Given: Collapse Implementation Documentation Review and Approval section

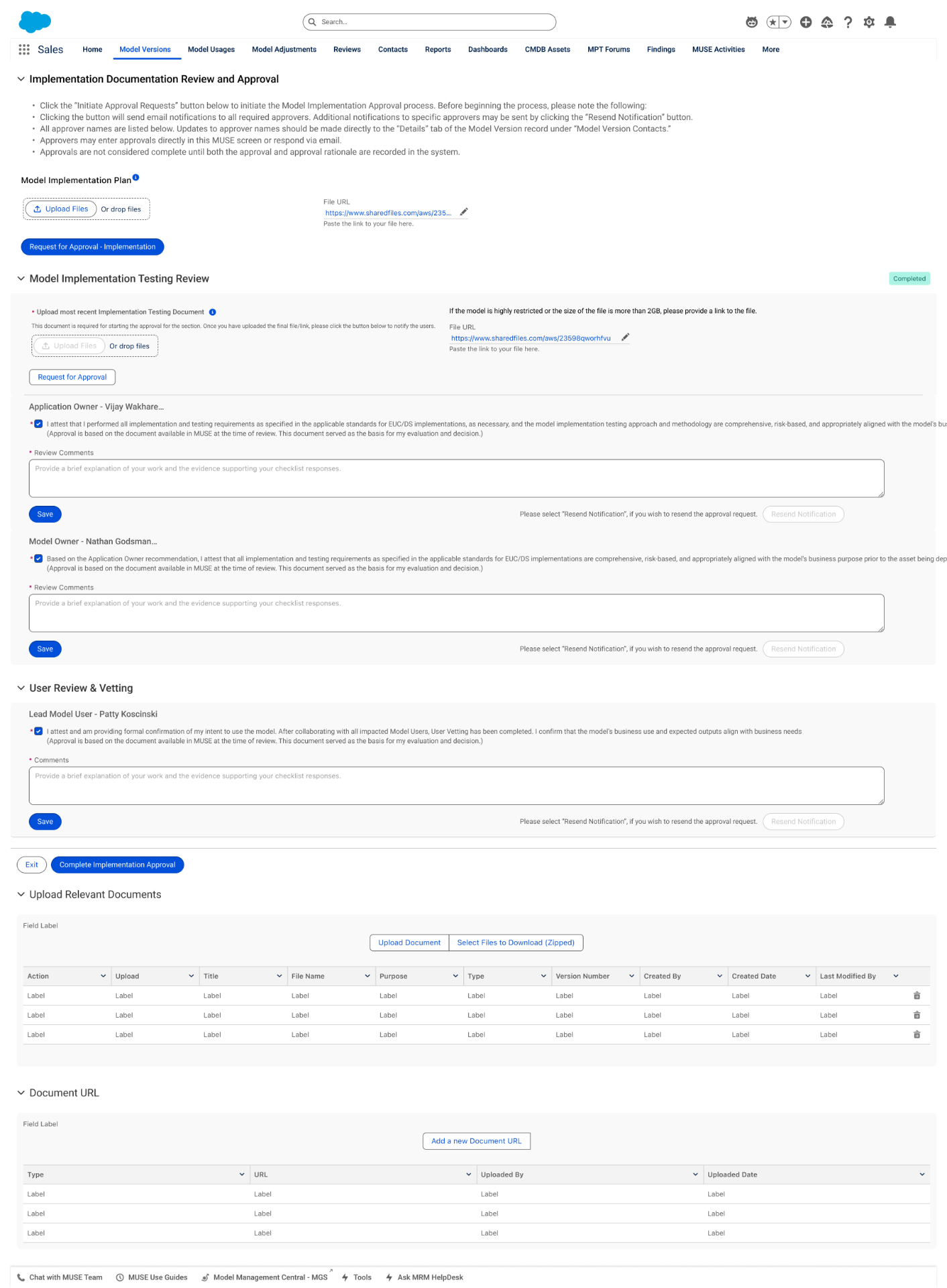Looking at the screenshot, I should 21,79.
